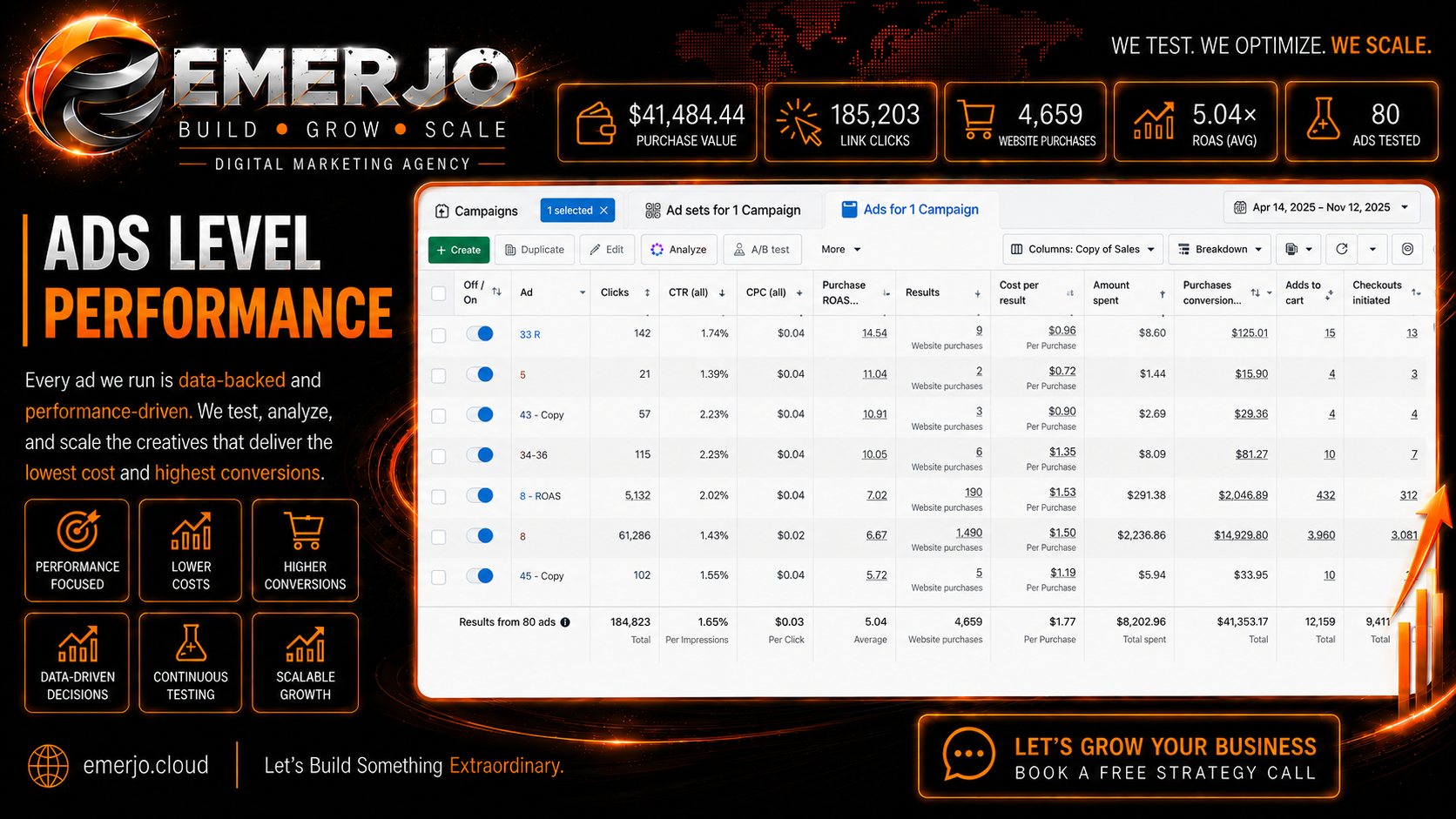Open the reports export dropdown icon

pyautogui.click(x=1299, y=249)
